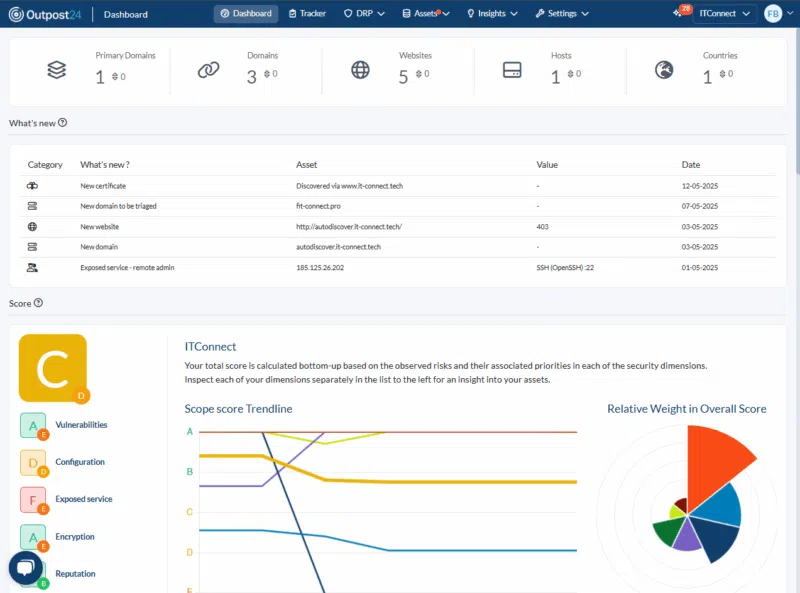Click the Hosts server icon

[x=512, y=70]
